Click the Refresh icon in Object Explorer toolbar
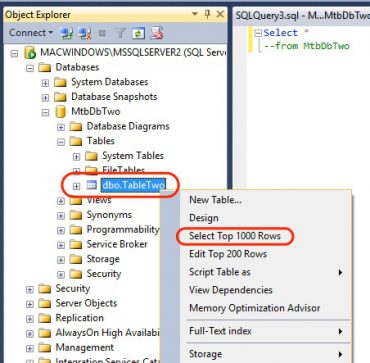This screenshot has width=370, height=363. 137,33
